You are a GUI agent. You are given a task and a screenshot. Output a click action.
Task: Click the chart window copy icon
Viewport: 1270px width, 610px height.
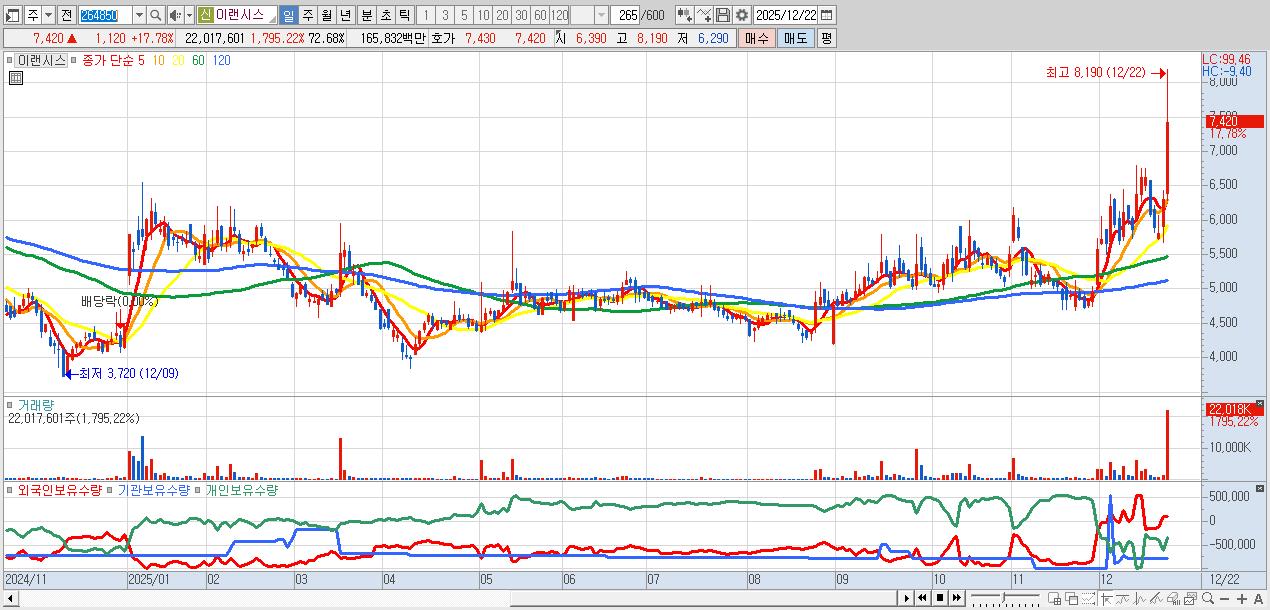1190,598
